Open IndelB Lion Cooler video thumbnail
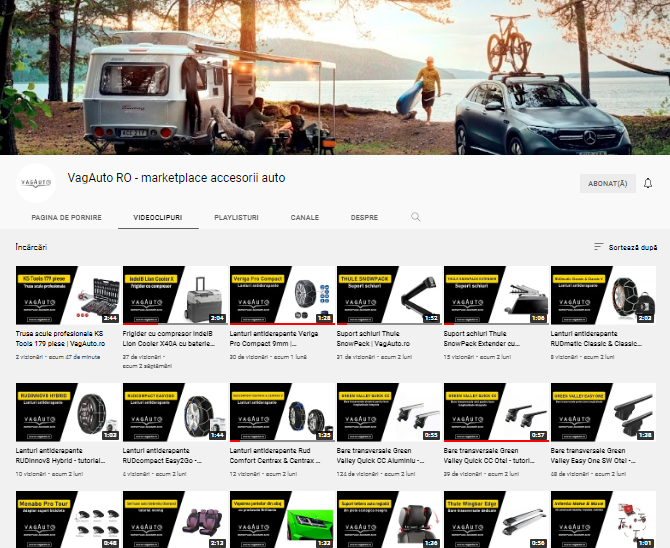The height and width of the screenshot is (548, 670). click(x=175, y=295)
